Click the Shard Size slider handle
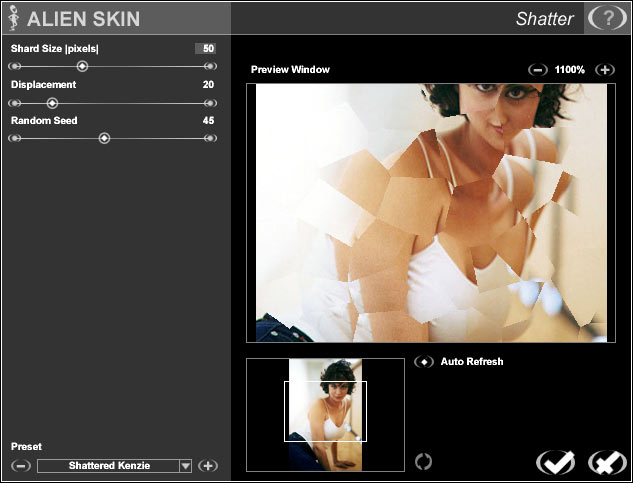The width and height of the screenshot is (633, 483). [82, 66]
